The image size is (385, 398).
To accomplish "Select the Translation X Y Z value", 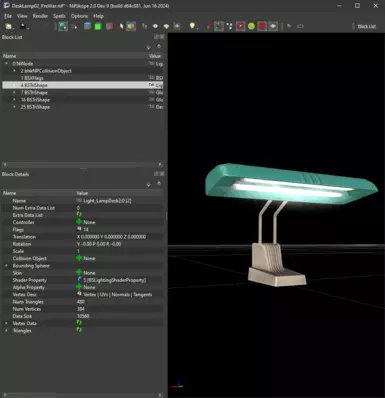I will click(111, 237).
